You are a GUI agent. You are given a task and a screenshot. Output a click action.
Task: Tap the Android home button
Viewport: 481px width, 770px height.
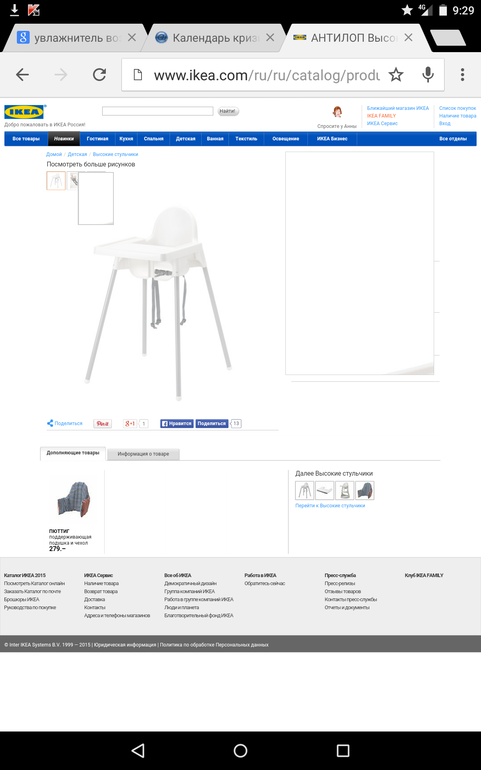[240, 750]
